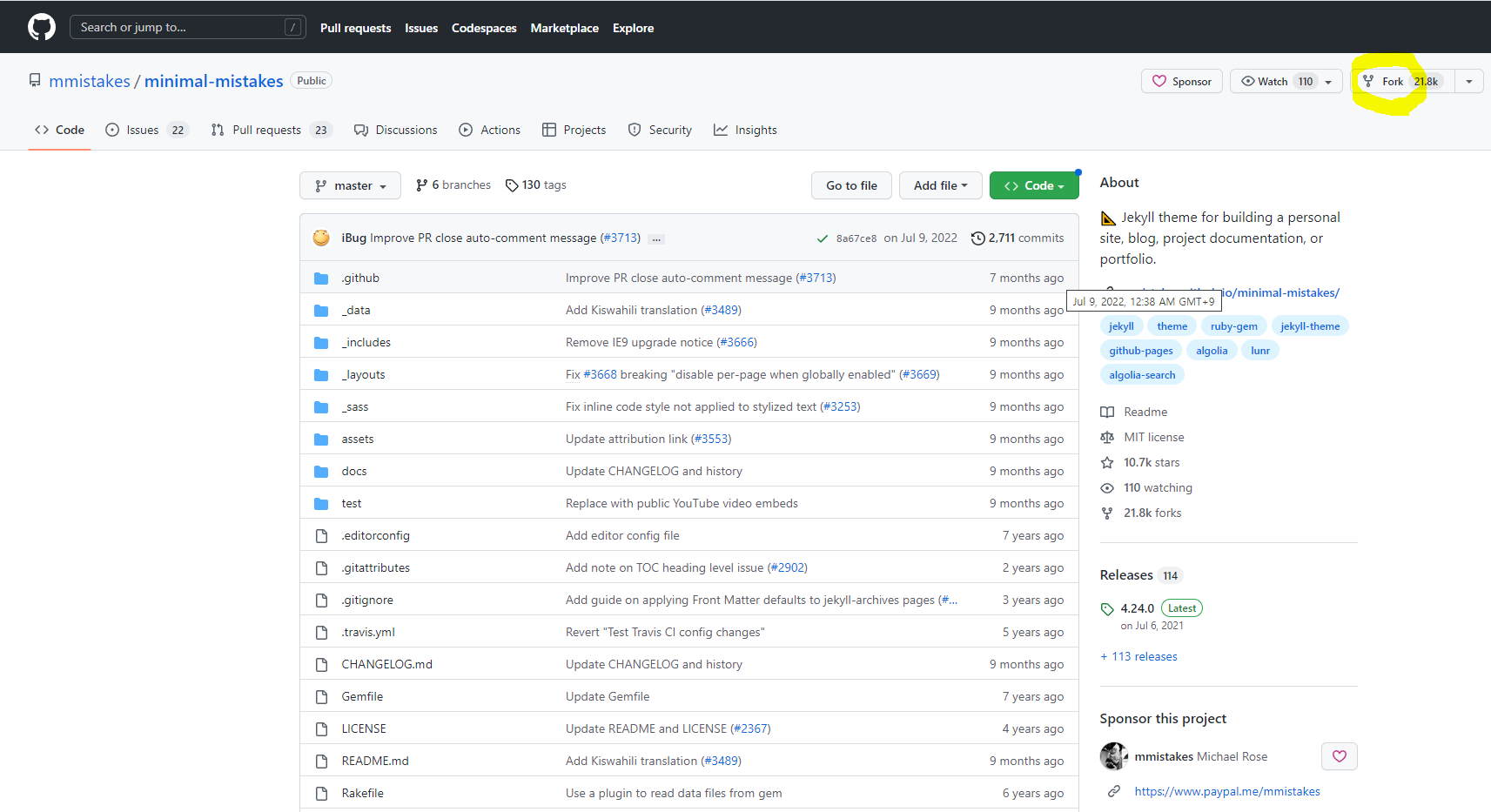Open the .github folder icon
The height and width of the screenshot is (812, 1491).
(321, 278)
